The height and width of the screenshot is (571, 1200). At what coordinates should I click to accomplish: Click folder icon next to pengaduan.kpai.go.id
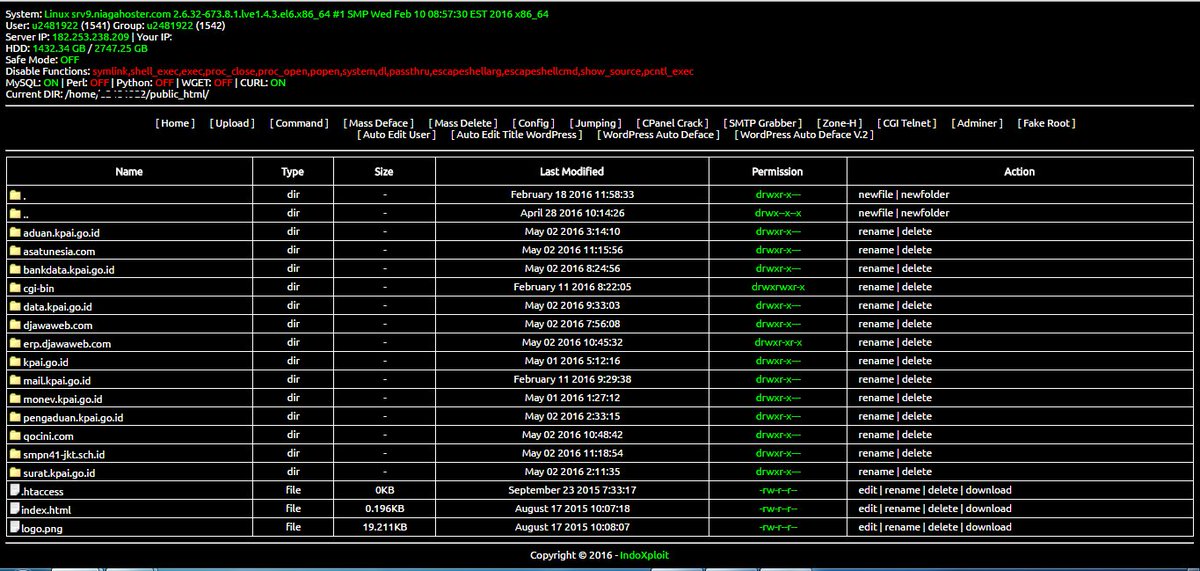click(15, 417)
